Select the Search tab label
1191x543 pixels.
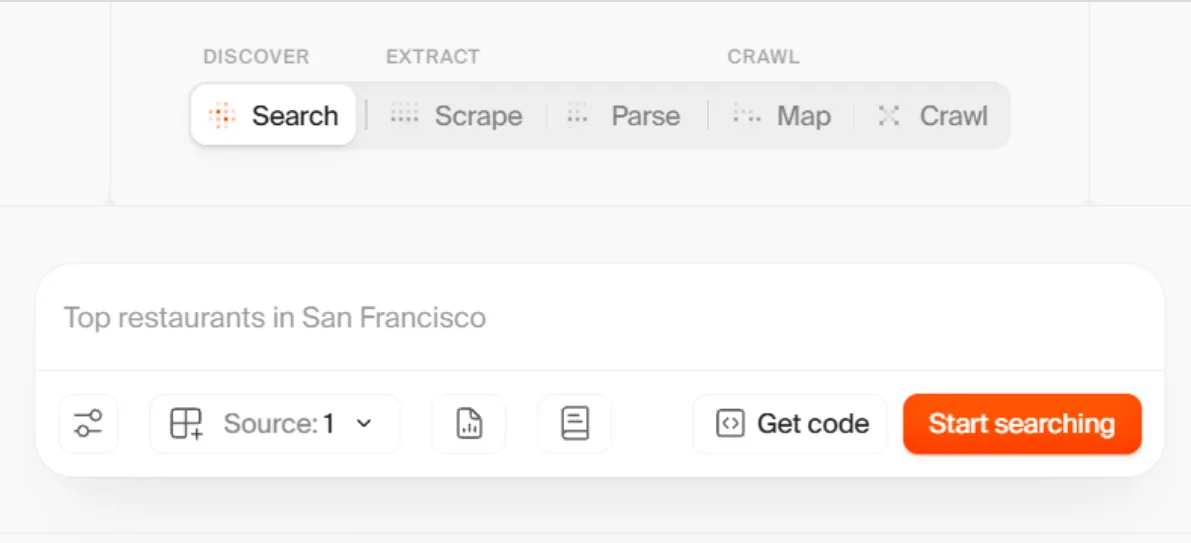click(295, 115)
